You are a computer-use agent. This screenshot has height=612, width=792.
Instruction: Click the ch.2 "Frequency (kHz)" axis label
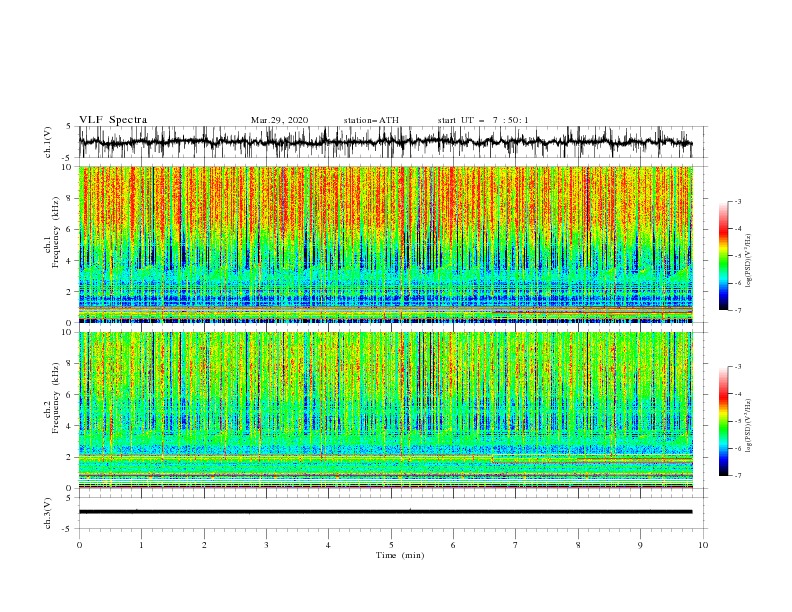(x=55, y=398)
